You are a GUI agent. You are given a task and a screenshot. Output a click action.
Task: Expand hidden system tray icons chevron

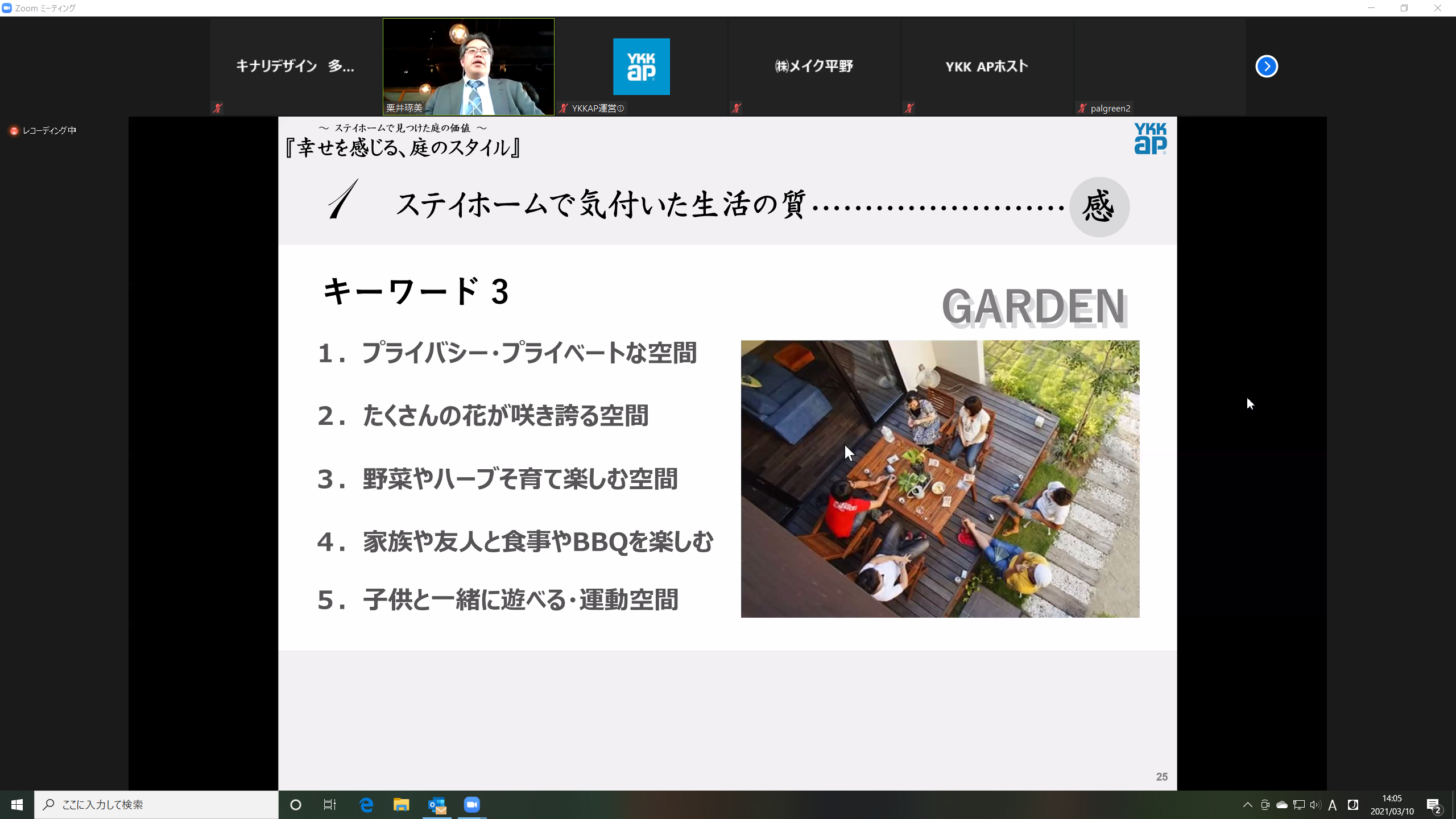pos(1248,805)
